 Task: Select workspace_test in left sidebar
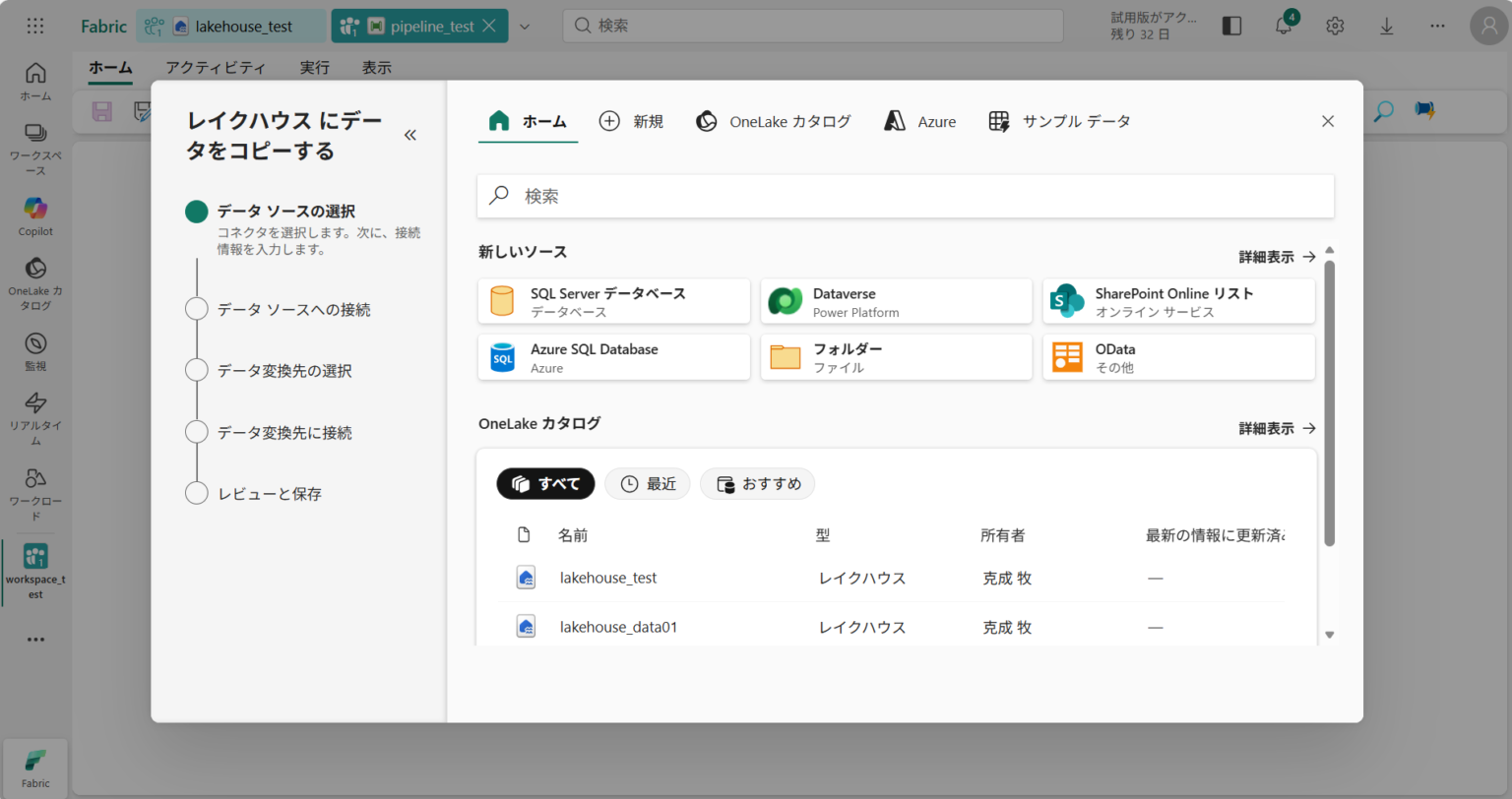pos(35,572)
